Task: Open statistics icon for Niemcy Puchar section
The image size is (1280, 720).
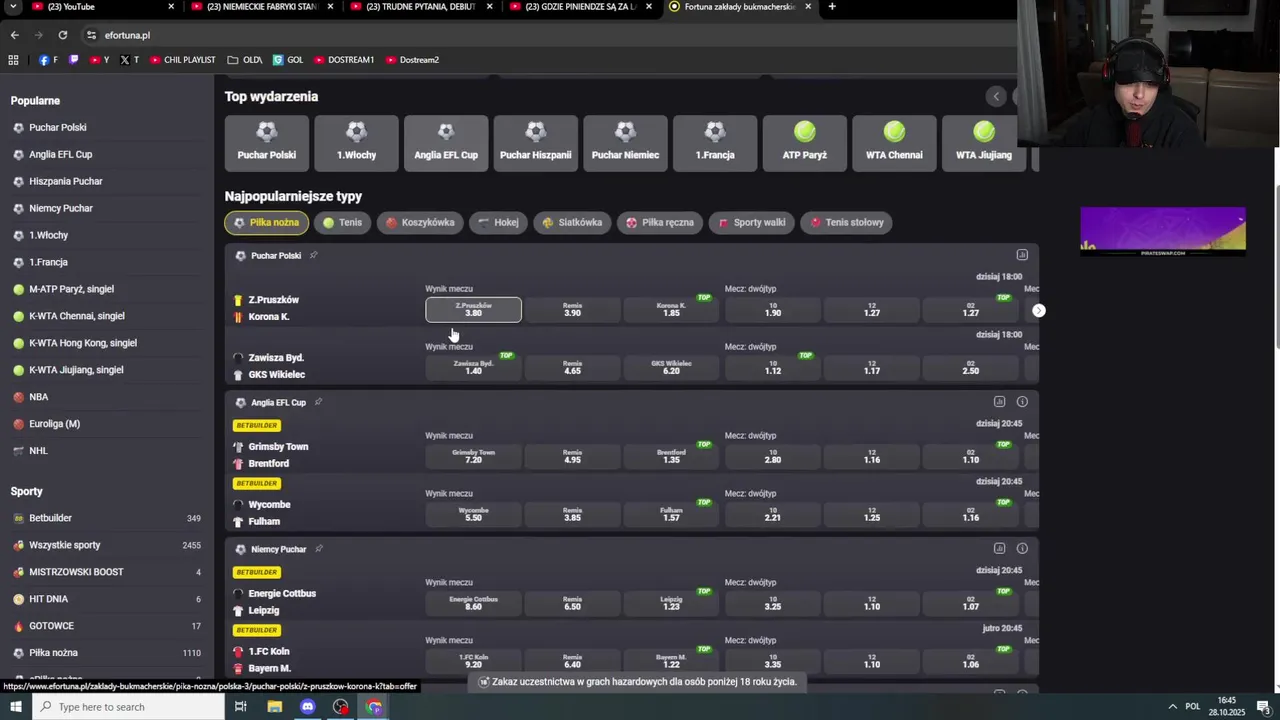Action: pos(999,549)
